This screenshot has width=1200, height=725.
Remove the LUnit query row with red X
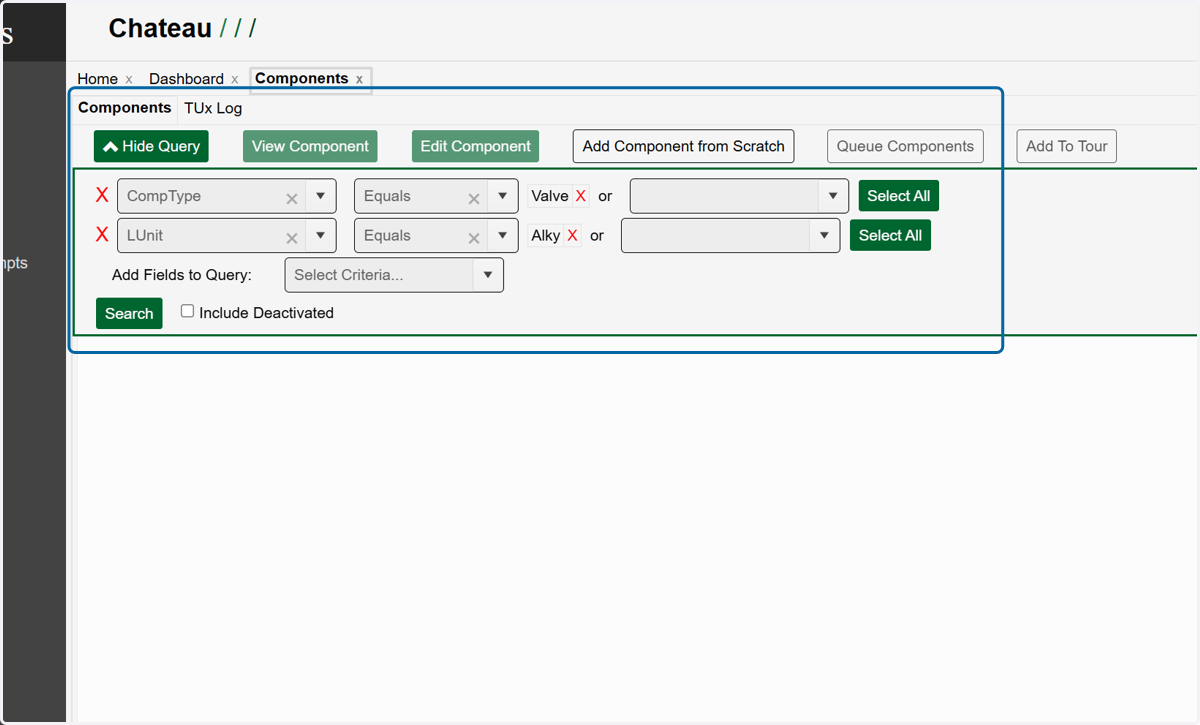[102, 235]
